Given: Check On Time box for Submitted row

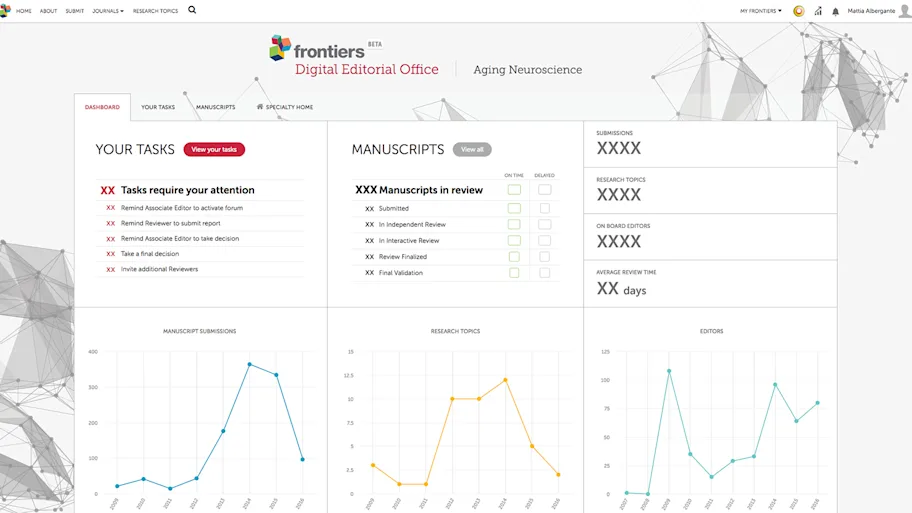Looking at the screenshot, I should click(514, 208).
